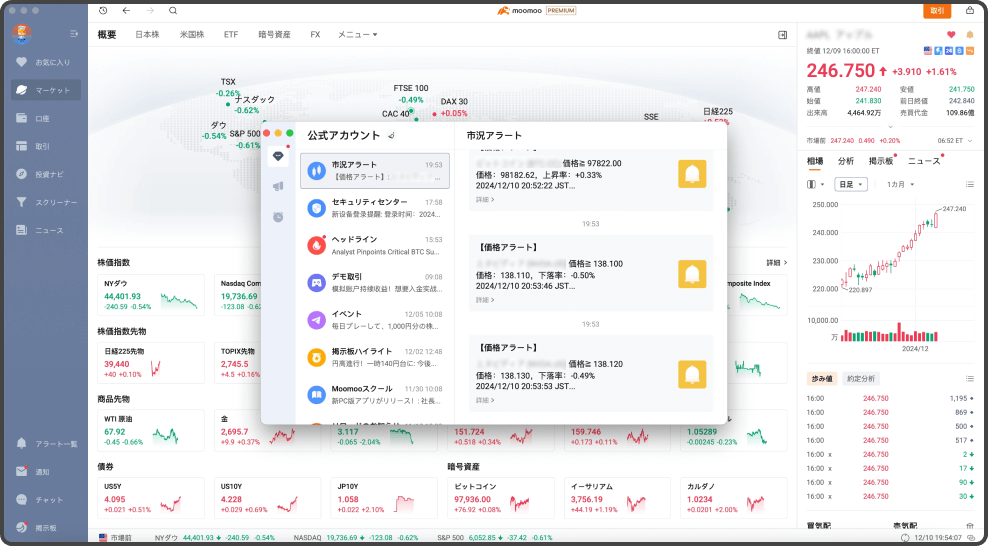This screenshot has height=546, width=988.
Task: Open 詳細 on the 138.120 price alert
Action: pos(485,400)
